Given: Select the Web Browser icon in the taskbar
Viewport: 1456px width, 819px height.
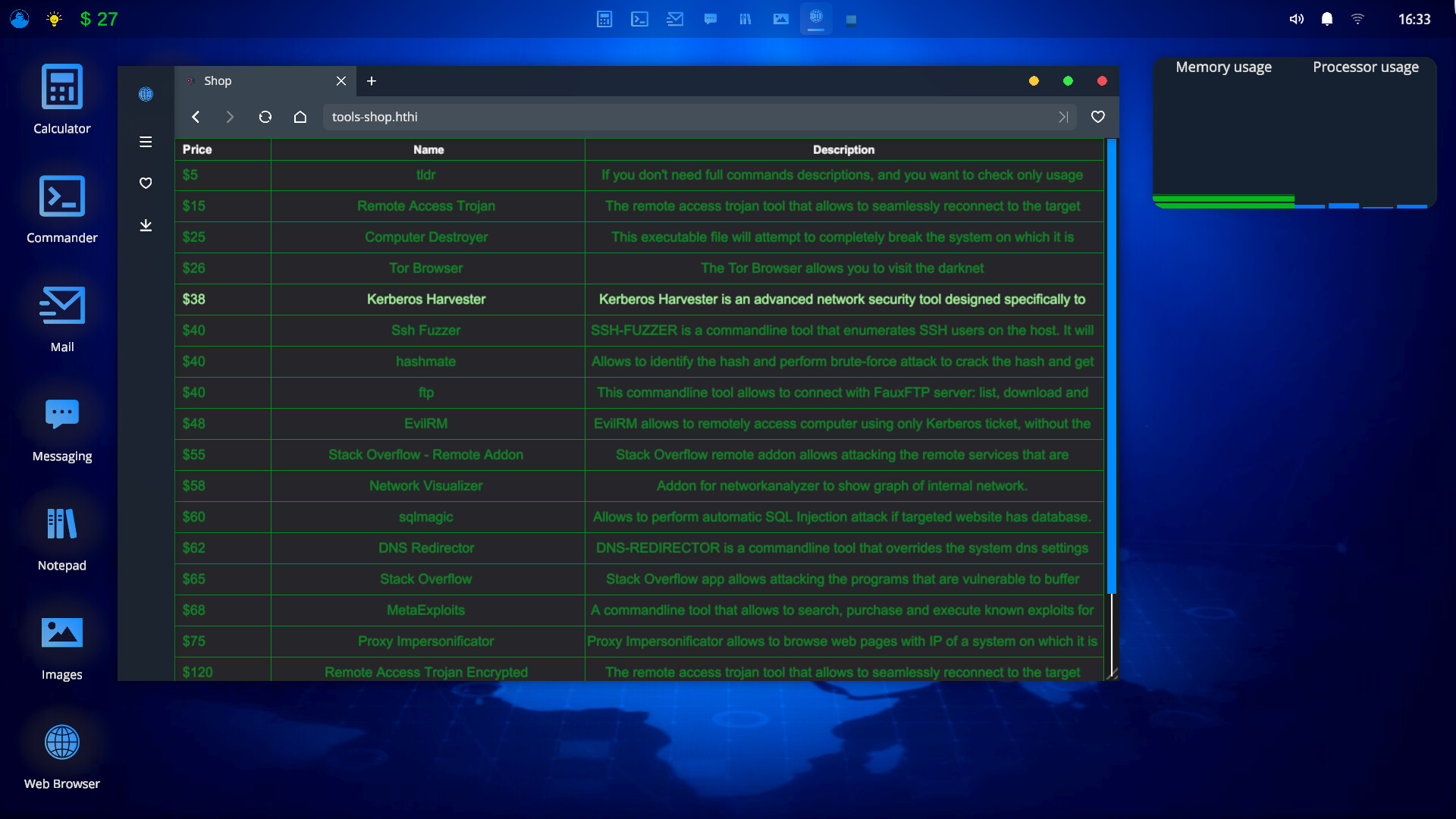Looking at the screenshot, I should (815, 19).
